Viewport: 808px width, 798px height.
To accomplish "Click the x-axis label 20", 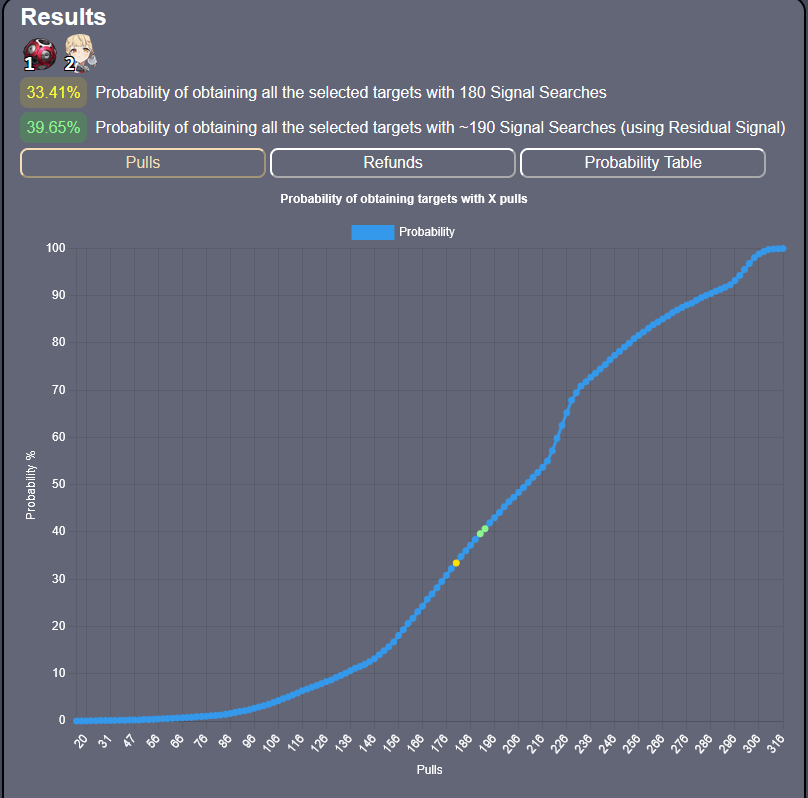I will click(x=80, y=742).
